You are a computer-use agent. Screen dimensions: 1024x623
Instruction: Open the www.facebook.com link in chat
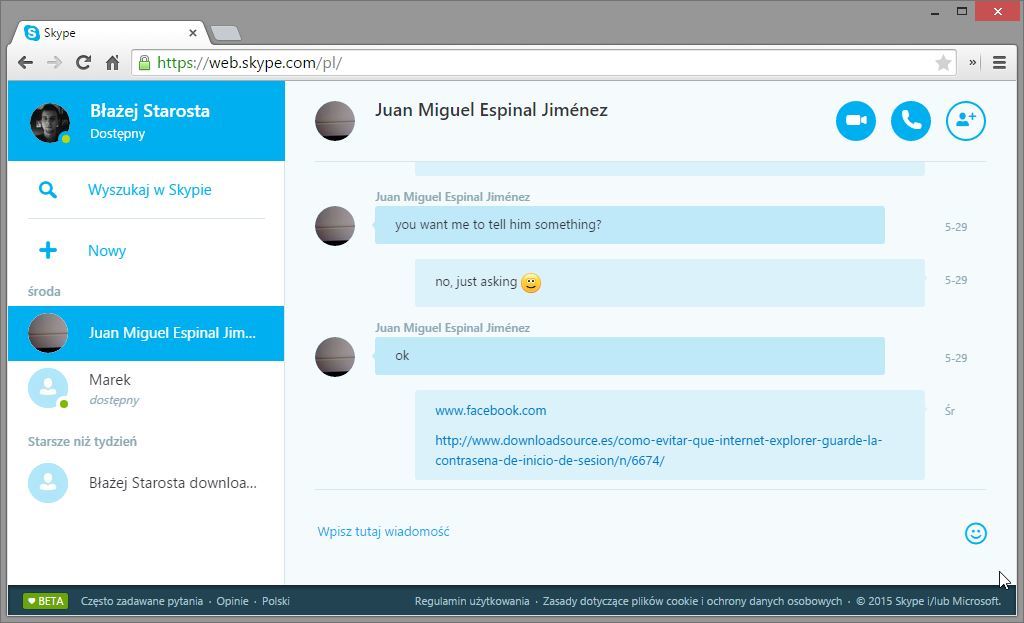pos(490,411)
